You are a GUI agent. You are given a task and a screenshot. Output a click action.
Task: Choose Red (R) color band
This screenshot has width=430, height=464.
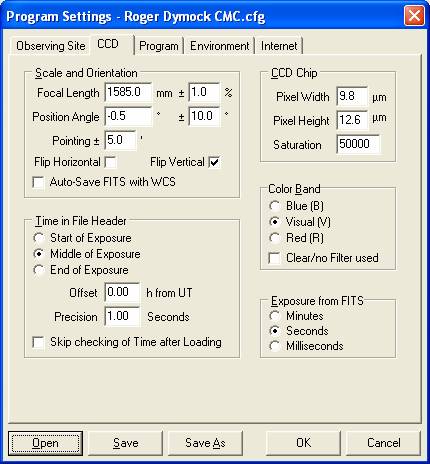click(275, 238)
